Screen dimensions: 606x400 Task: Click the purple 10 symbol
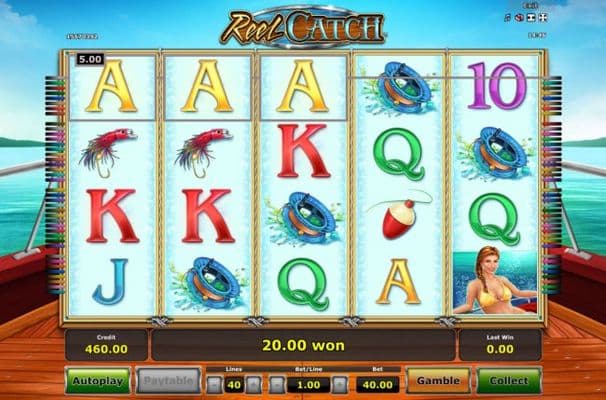tap(496, 85)
